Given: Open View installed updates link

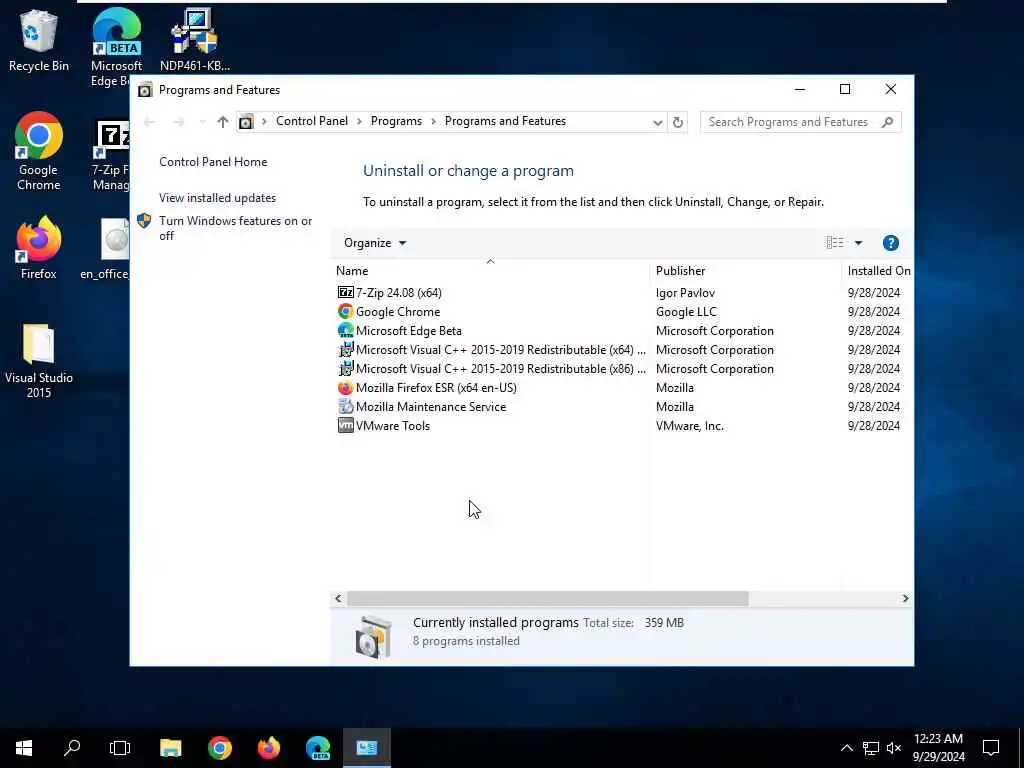Looking at the screenshot, I should pos(217,198).
